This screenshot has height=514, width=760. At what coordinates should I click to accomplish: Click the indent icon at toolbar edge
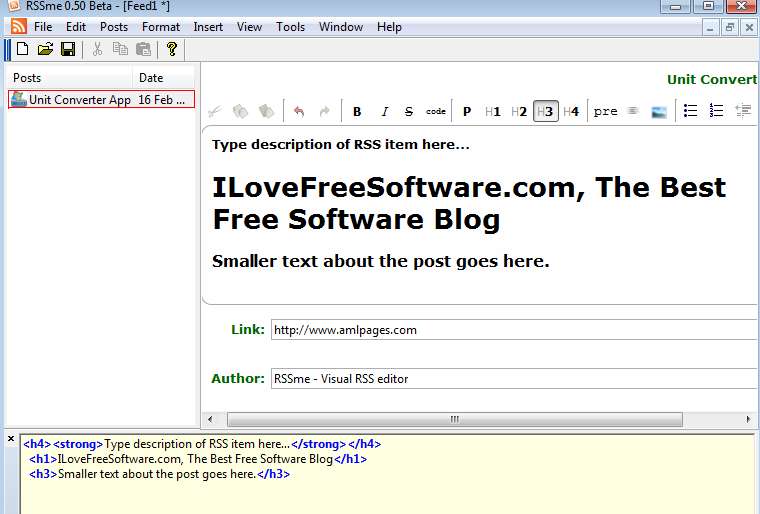(x=743, y=111)
